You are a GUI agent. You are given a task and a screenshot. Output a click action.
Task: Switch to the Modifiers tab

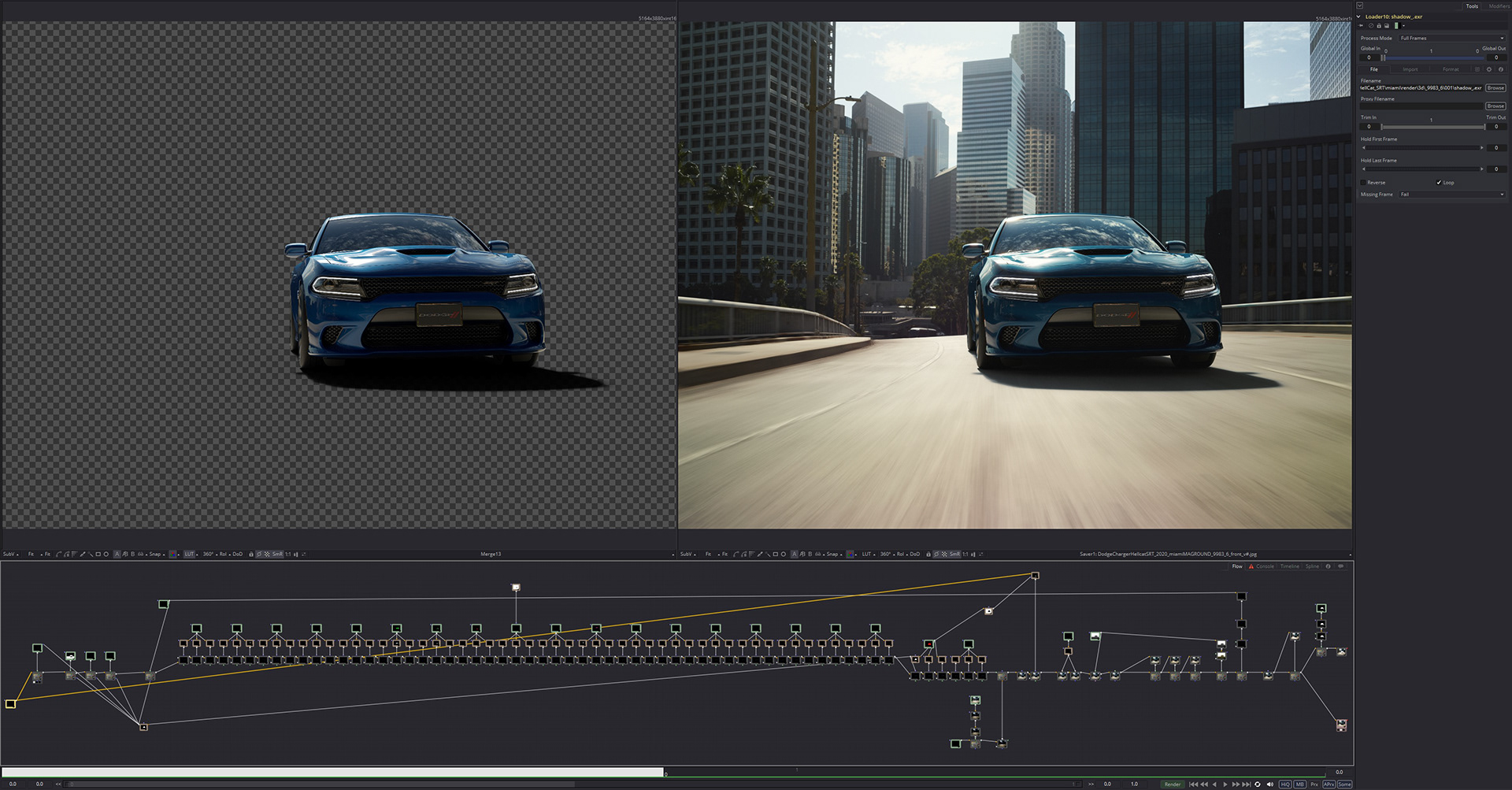(1499, 6)
